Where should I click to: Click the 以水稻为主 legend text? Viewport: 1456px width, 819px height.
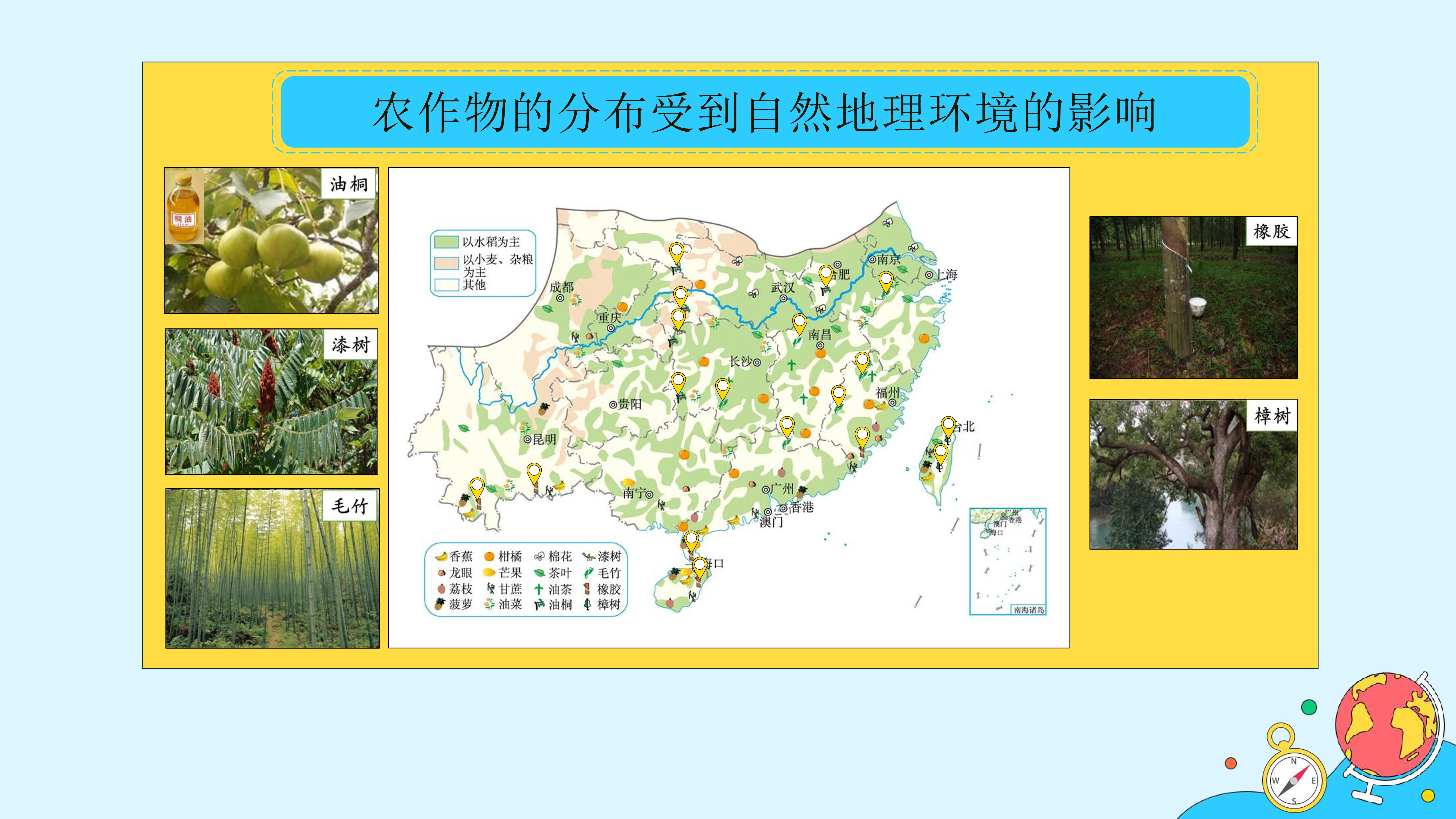[491, 242]
